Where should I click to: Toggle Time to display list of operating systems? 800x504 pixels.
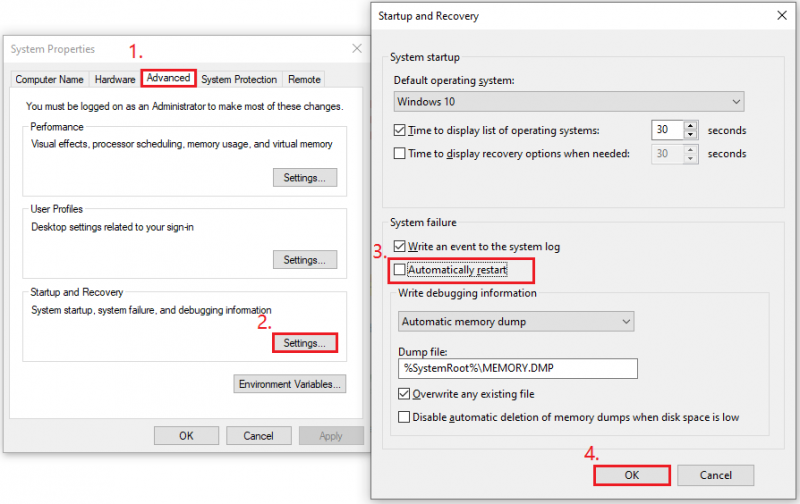tap(399, 130)
